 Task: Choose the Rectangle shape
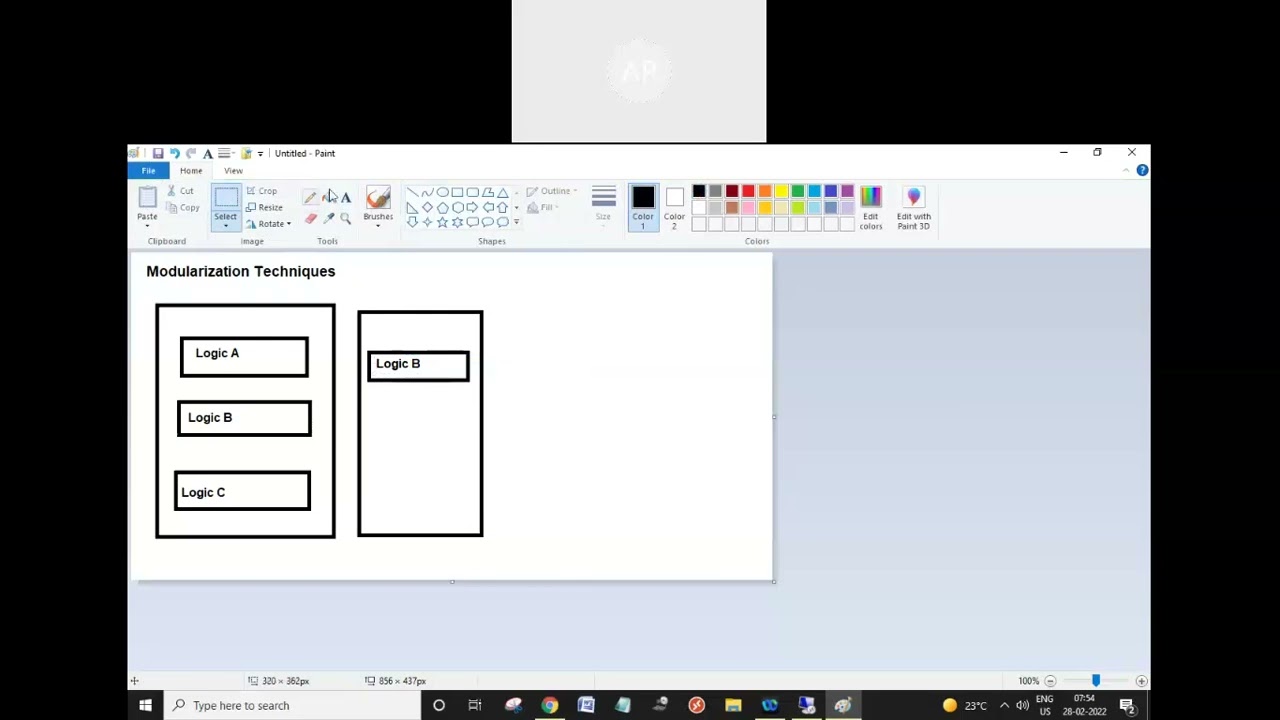point(457,192)
